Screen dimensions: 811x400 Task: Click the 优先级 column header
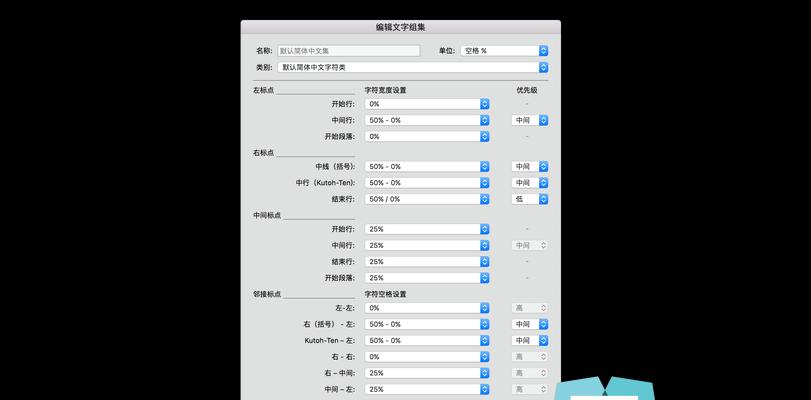point(527,90)
